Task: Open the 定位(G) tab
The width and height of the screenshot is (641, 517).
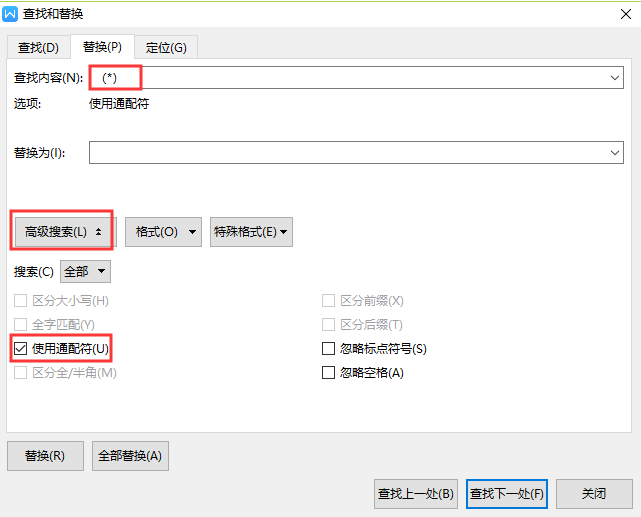Action: click(x=166, y=48)
